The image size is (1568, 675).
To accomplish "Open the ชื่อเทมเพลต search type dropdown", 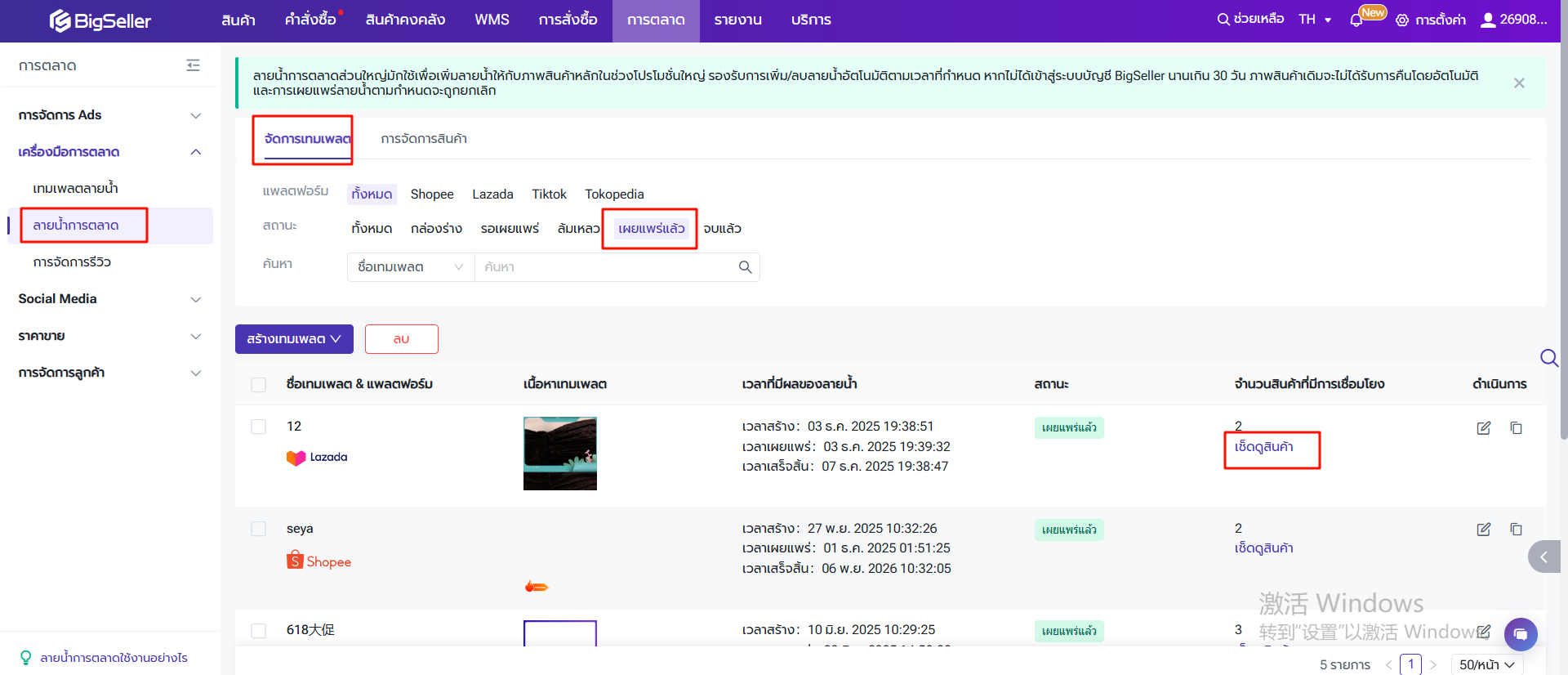I will click(x=410, y=267).
